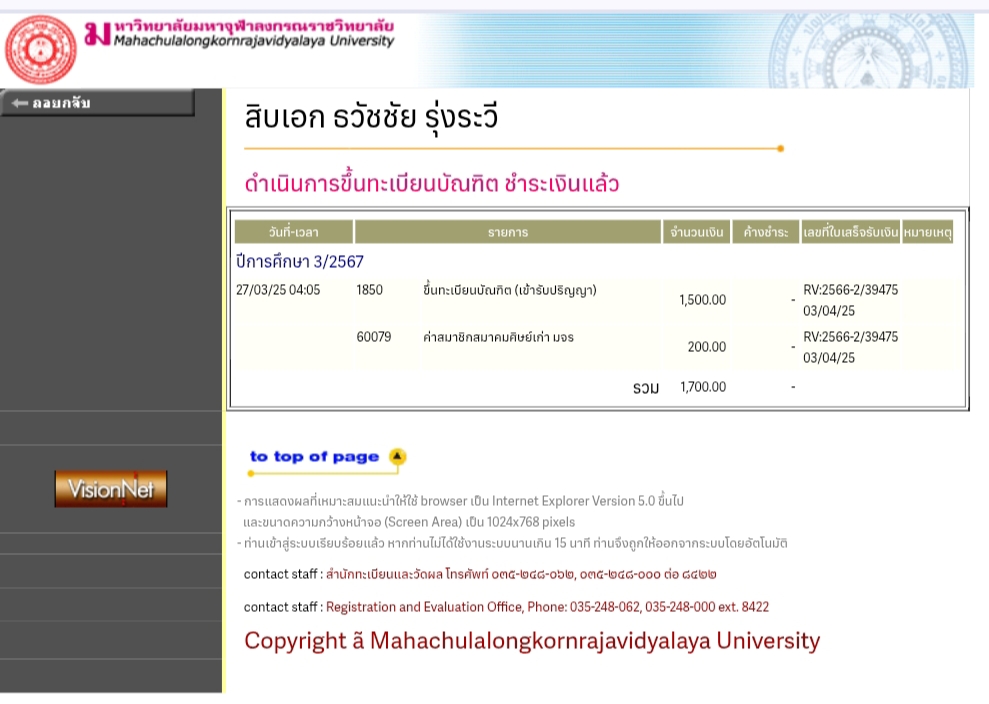Click the purple ม emblem beside university name
989x704 pixels.
(97, 33)
